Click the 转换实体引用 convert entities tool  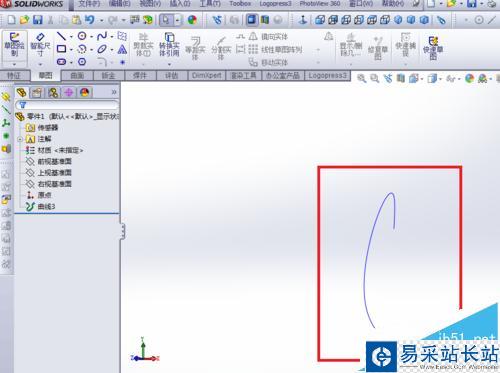(169, 45)
